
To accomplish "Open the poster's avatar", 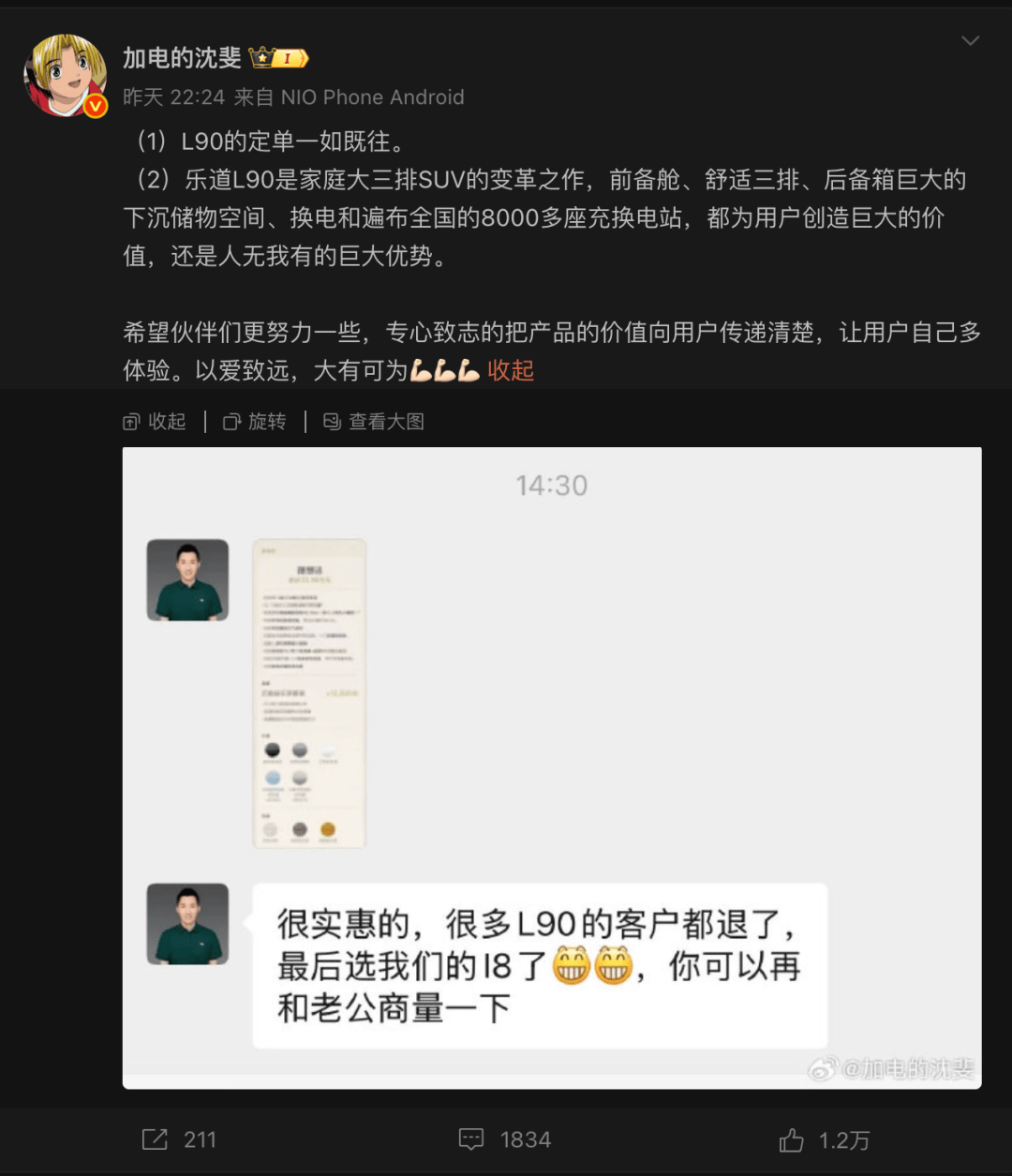I will pos(65,76).
